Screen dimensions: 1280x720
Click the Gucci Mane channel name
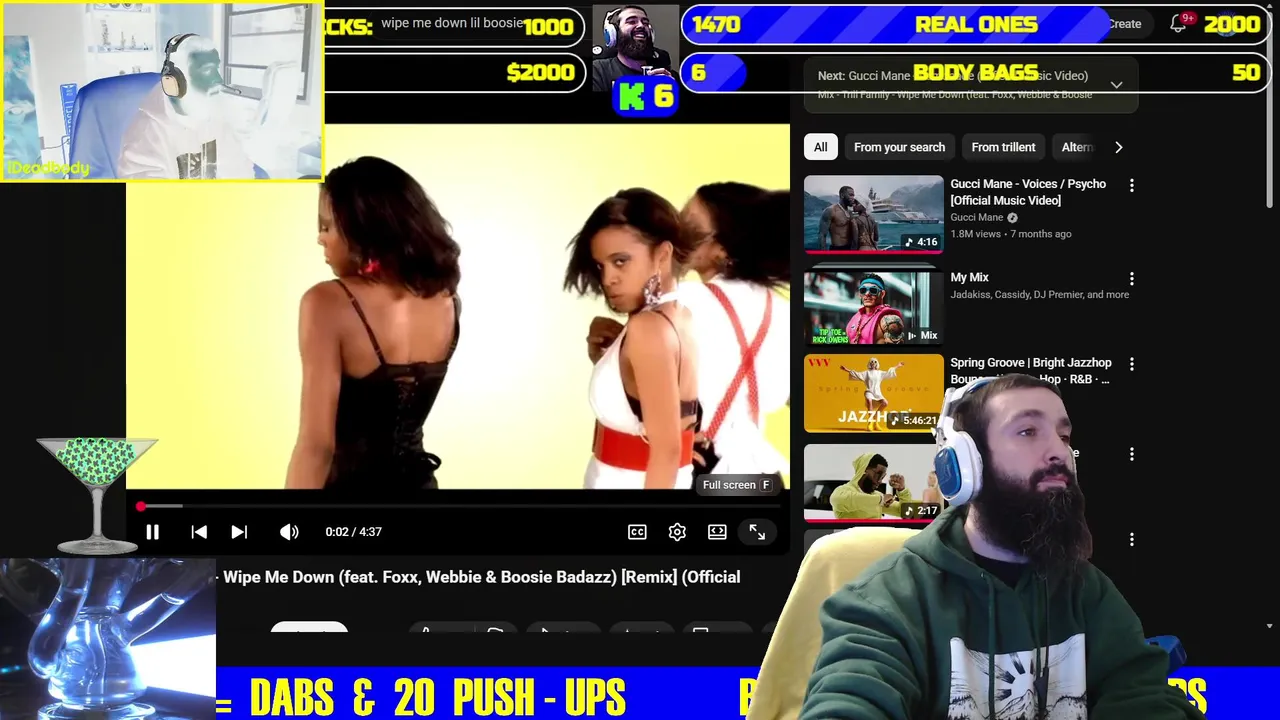coord(977,217)
